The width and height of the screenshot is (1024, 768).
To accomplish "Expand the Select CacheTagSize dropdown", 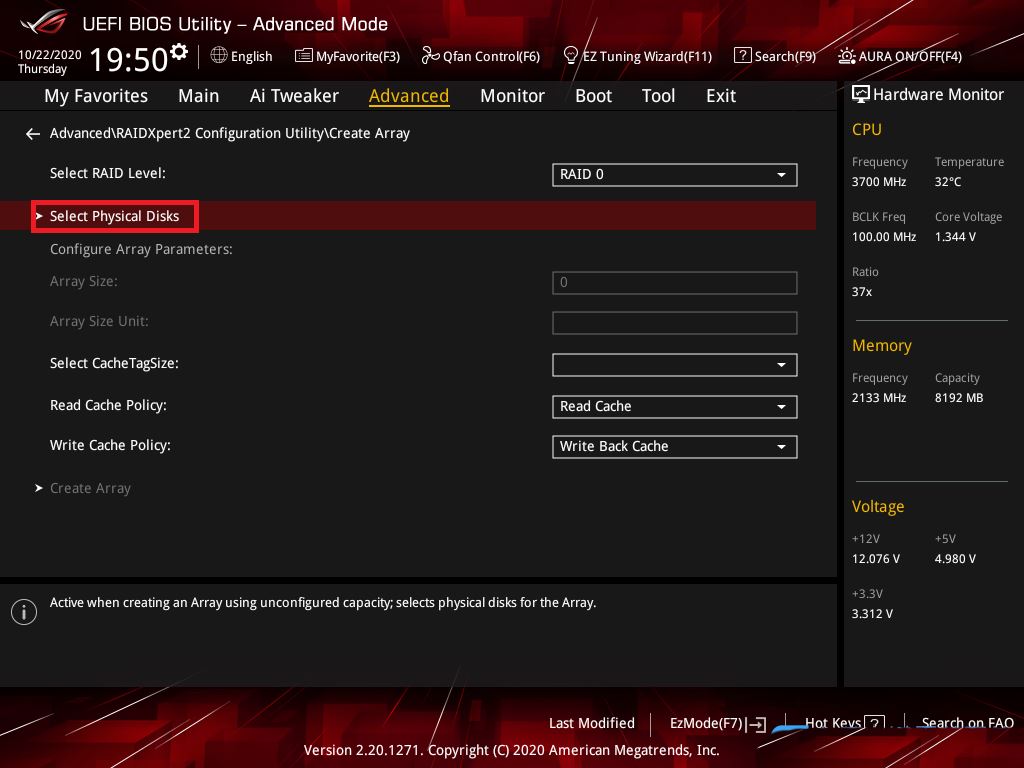I will (674, 365).
